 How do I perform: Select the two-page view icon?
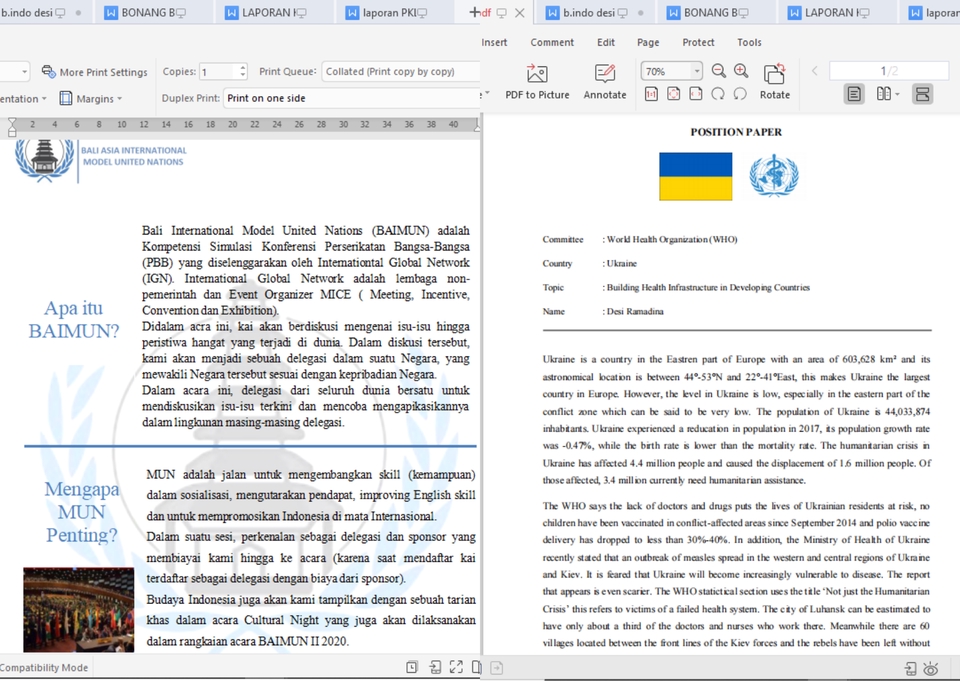[883, 94]
